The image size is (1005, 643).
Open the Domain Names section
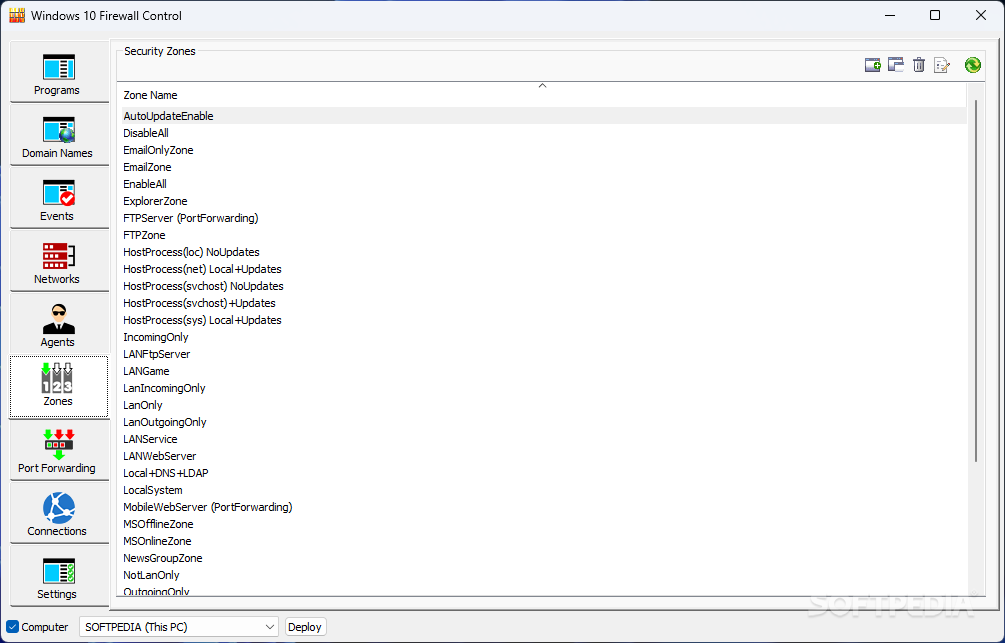(59, 135)
